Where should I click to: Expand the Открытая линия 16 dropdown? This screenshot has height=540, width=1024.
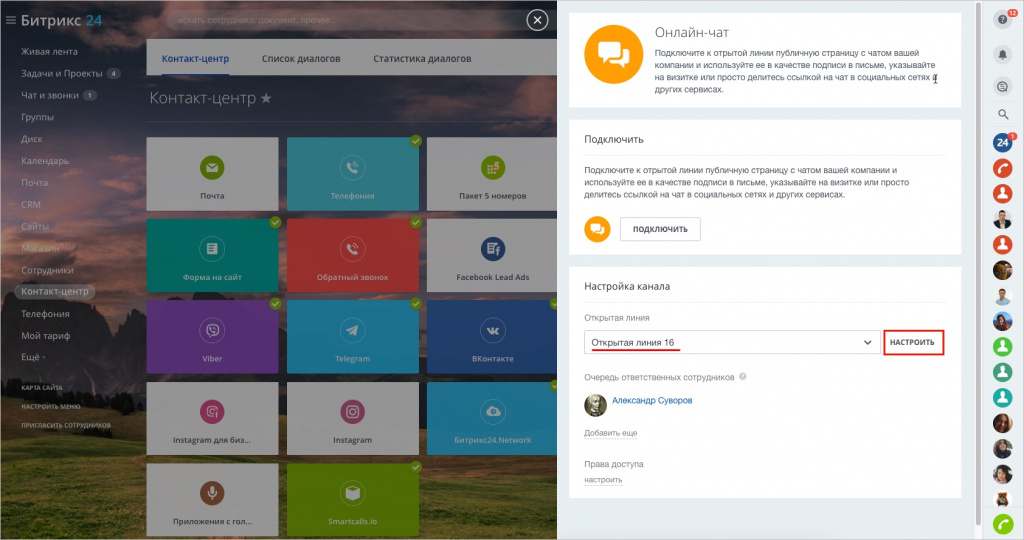click(732, 342)
